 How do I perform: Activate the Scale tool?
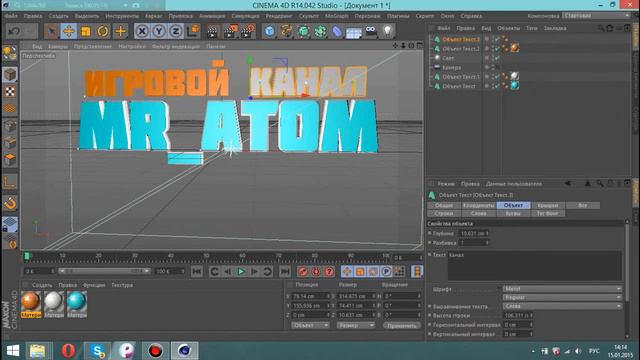(x=86, y=31)
